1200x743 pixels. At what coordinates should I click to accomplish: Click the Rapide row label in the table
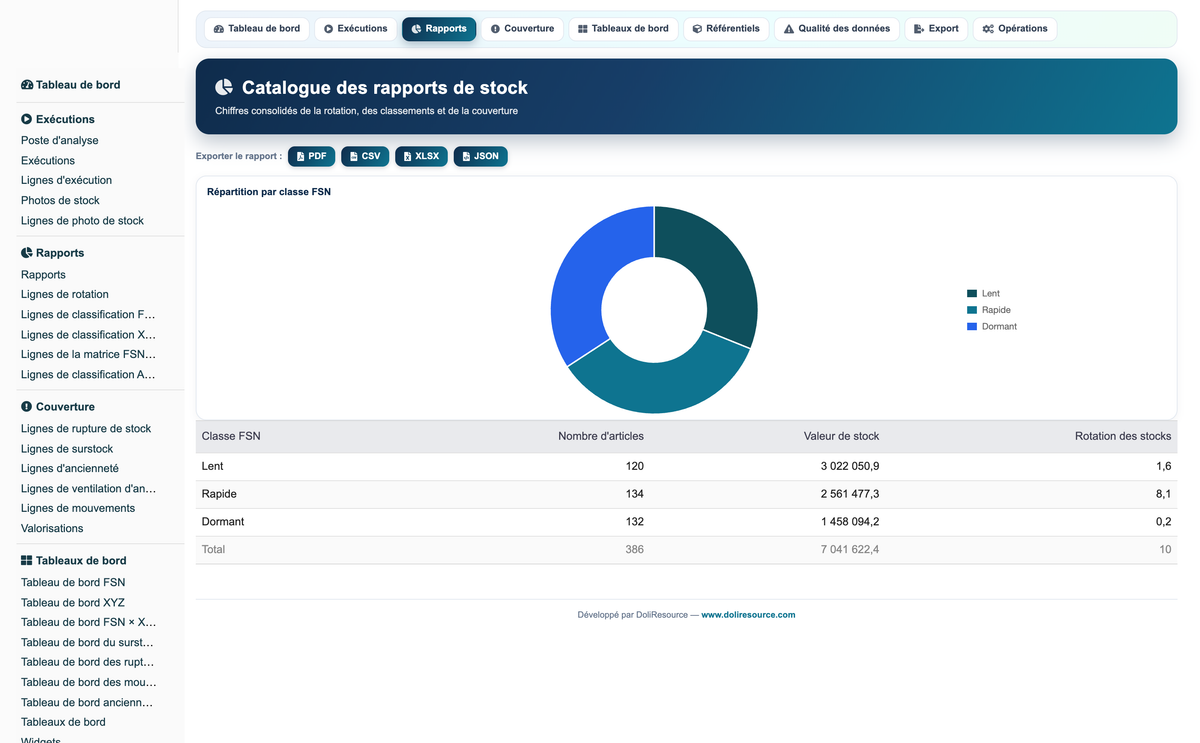(219, 495)
